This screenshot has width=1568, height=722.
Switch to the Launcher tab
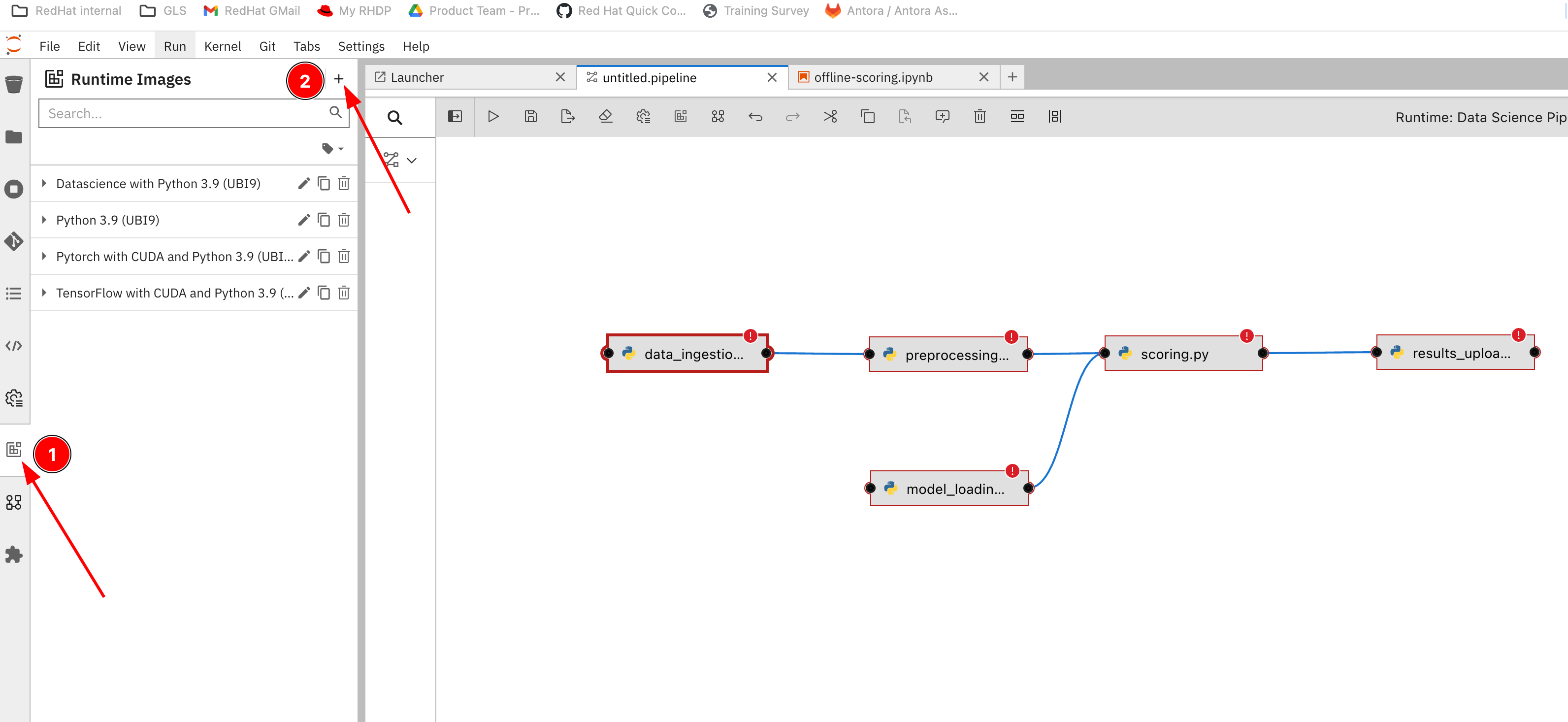click(x=417, y=77)
